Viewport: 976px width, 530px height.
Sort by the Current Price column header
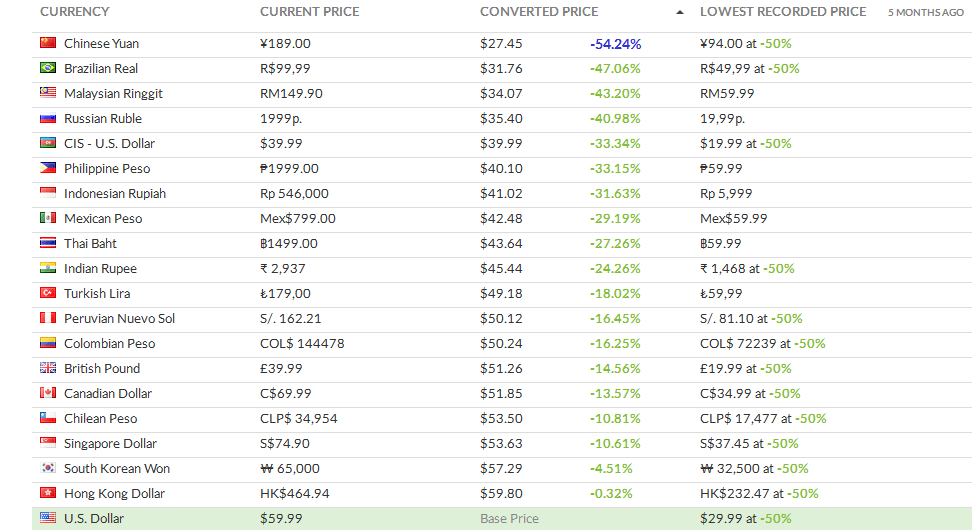(x=309, y=12)
